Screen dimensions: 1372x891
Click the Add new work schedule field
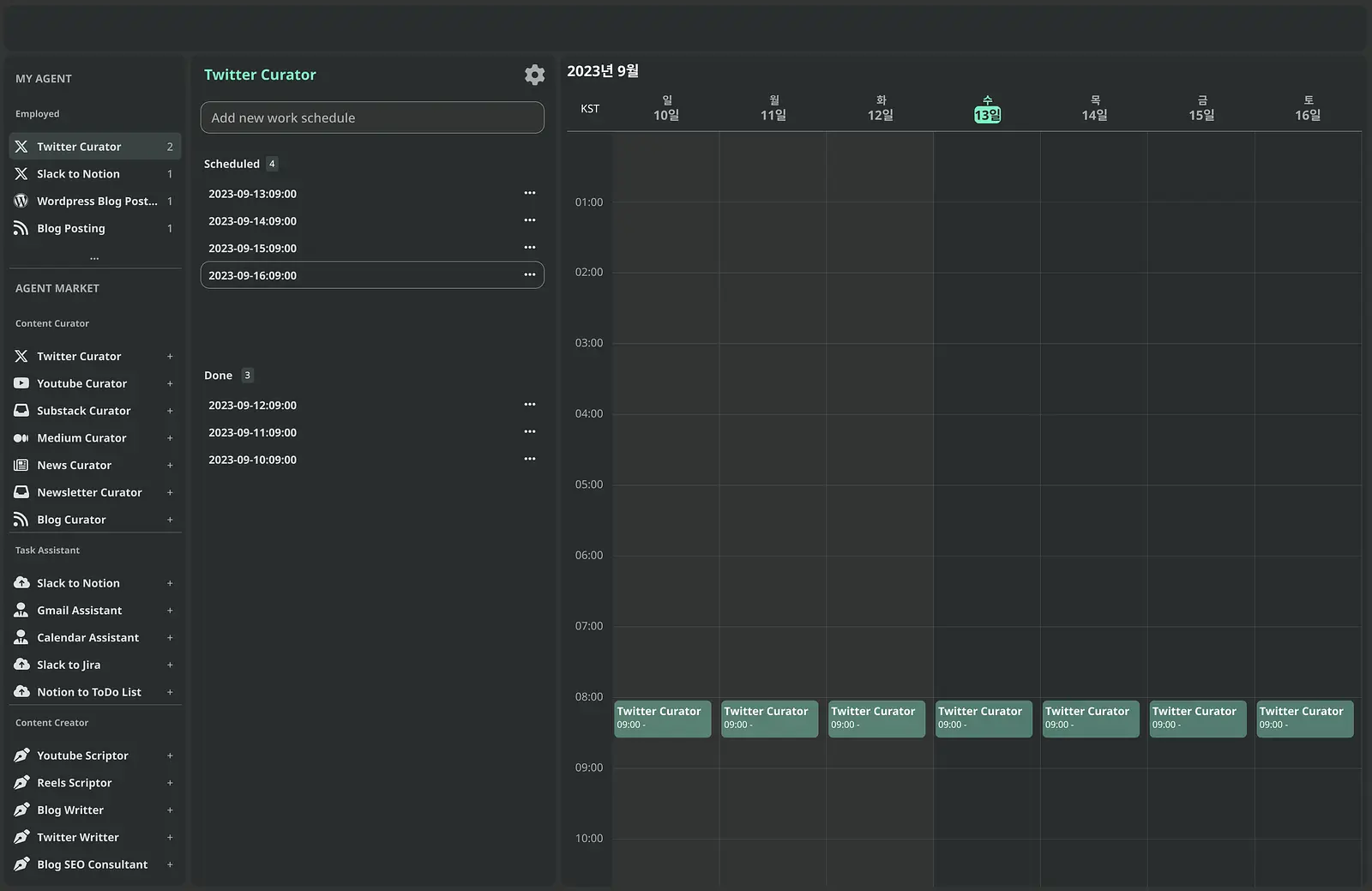click(372, 117)
